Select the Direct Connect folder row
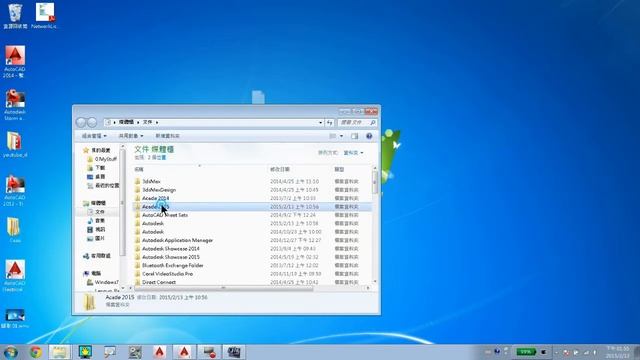This screenshot has width=640, height=360. (252, 282)
